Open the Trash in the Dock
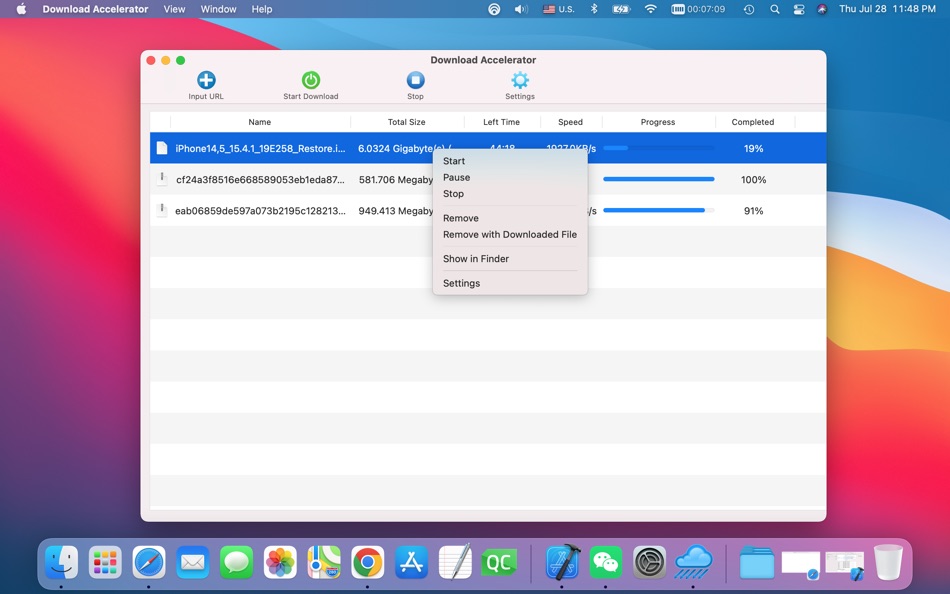The height and width of the screenshot is (594, 950). click(888, 562)
